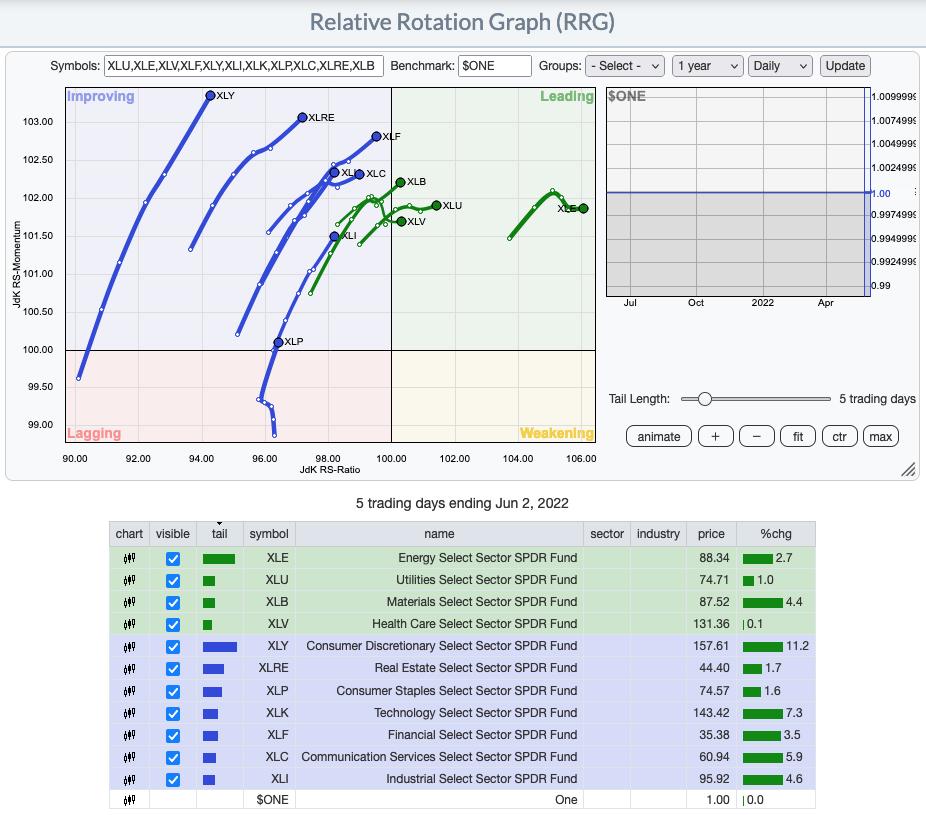This screenshot has width=926, height=815.
Task: Sort table by name column header
Action: point(439,534)
